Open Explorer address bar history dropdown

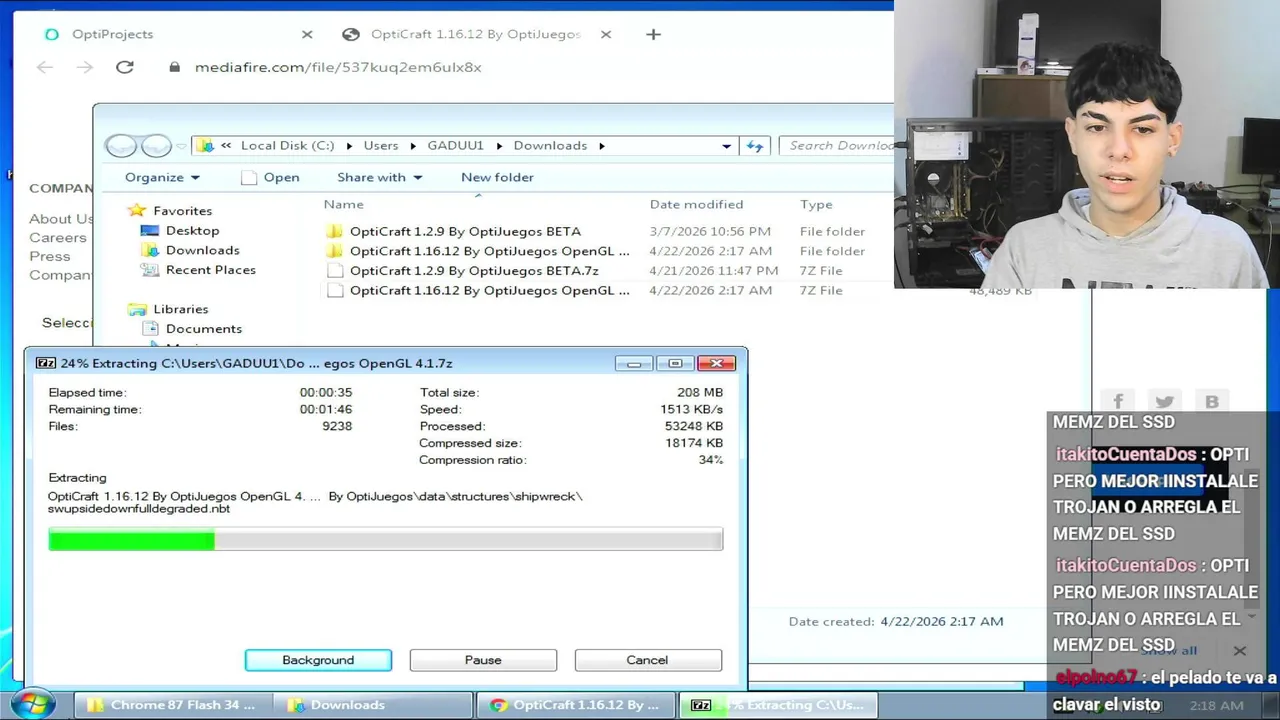coord(726,146)
